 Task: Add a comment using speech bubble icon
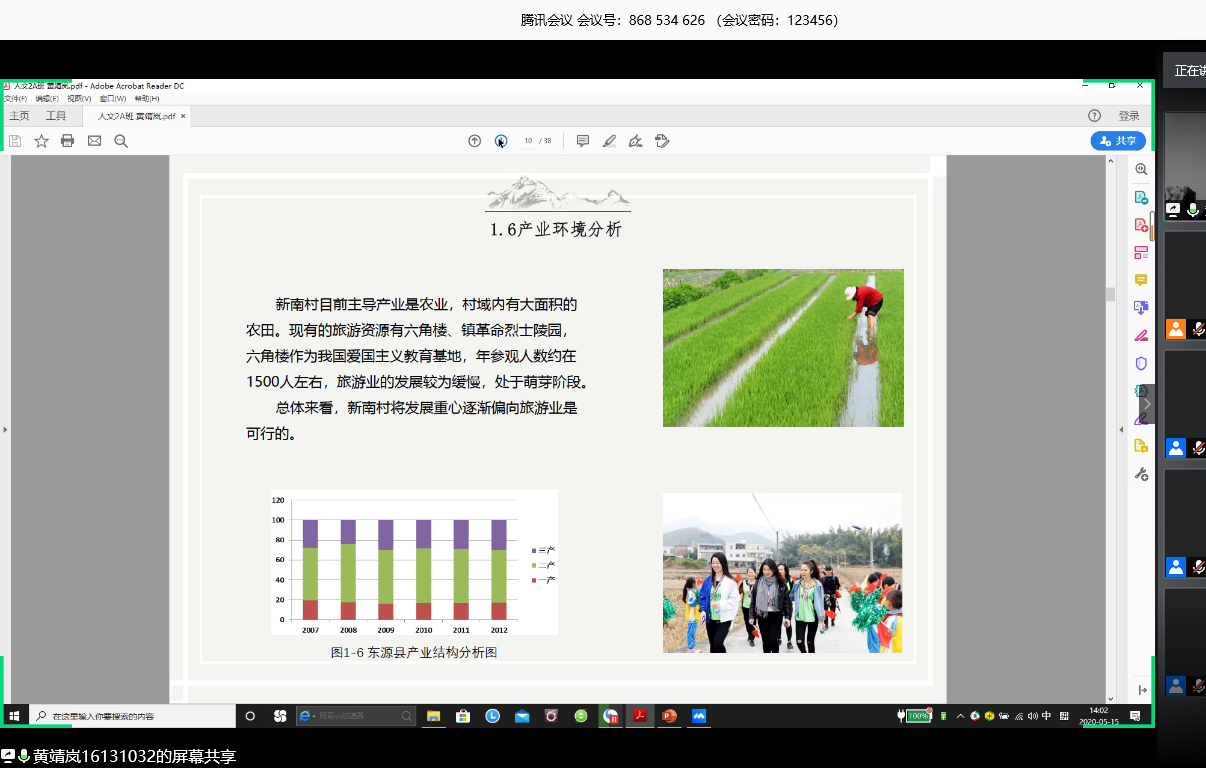tap(583, 141)
